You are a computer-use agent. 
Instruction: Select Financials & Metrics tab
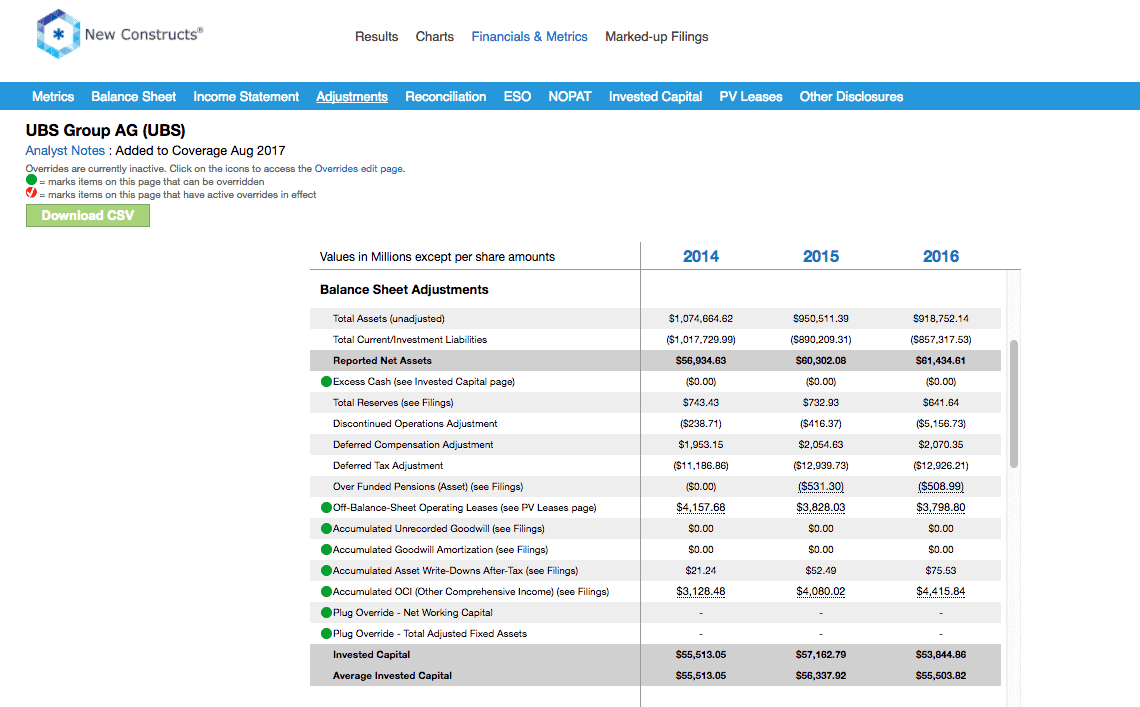(x=529, y=36)
